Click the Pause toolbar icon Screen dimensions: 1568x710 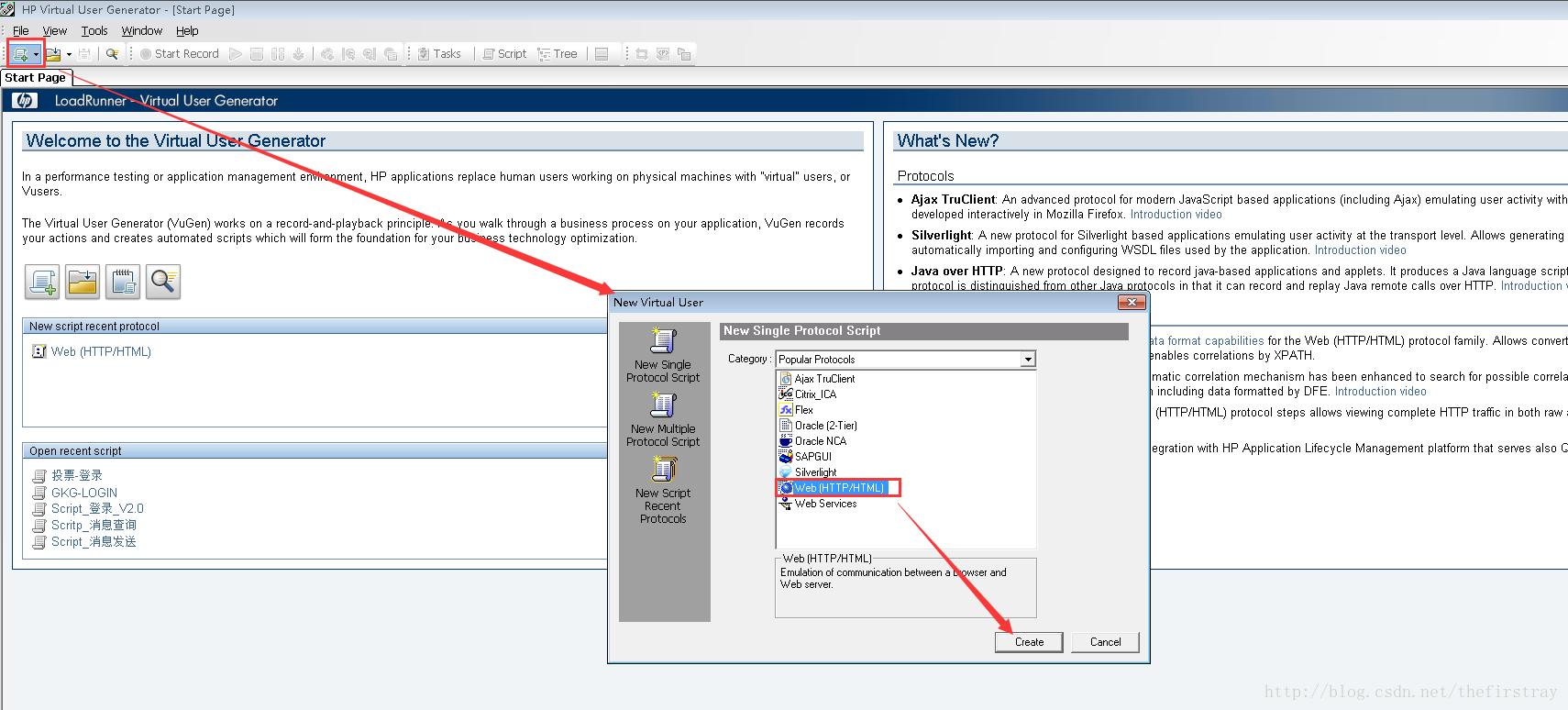click(x=278, y=54)
